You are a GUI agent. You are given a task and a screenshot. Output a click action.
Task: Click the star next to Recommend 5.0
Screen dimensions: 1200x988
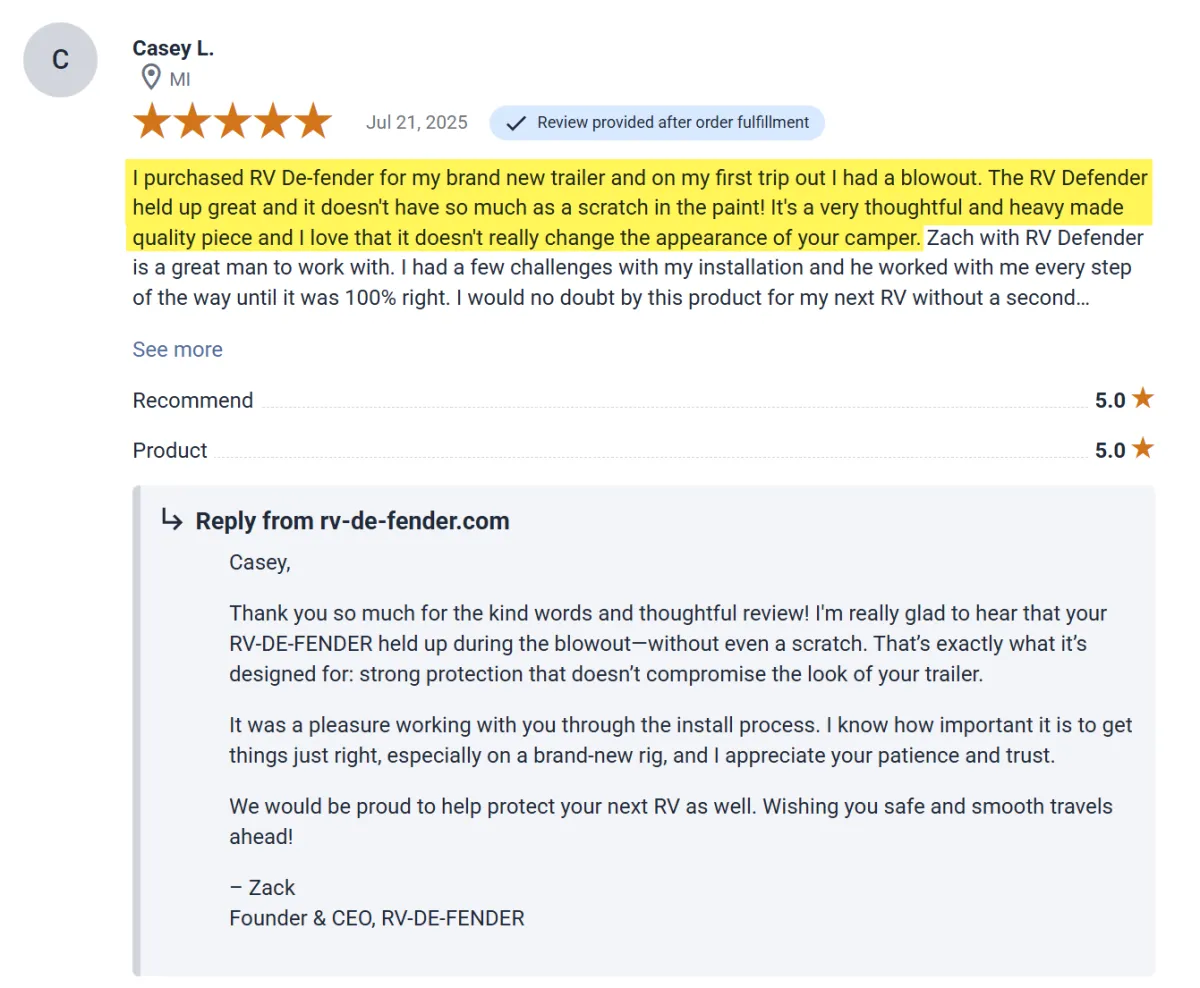[x=1143, y=399]
